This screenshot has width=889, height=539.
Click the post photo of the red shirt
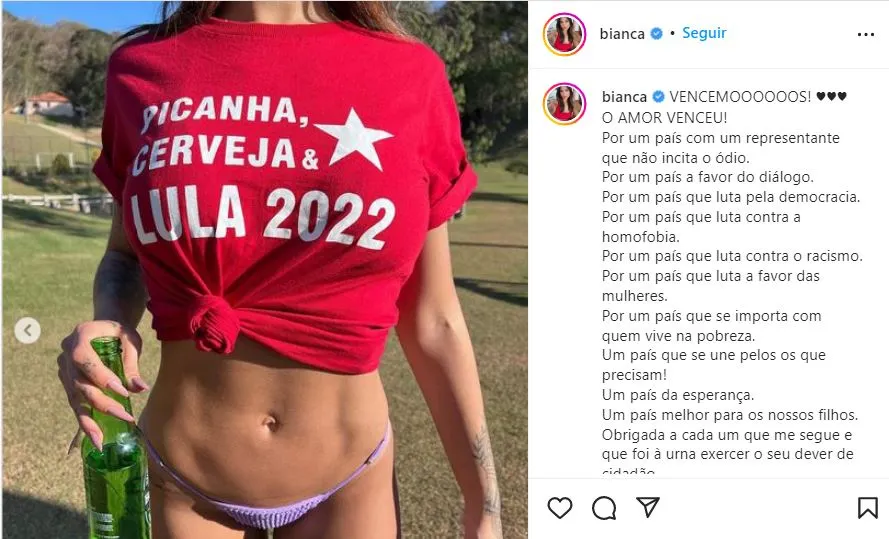tap(265, 270)
